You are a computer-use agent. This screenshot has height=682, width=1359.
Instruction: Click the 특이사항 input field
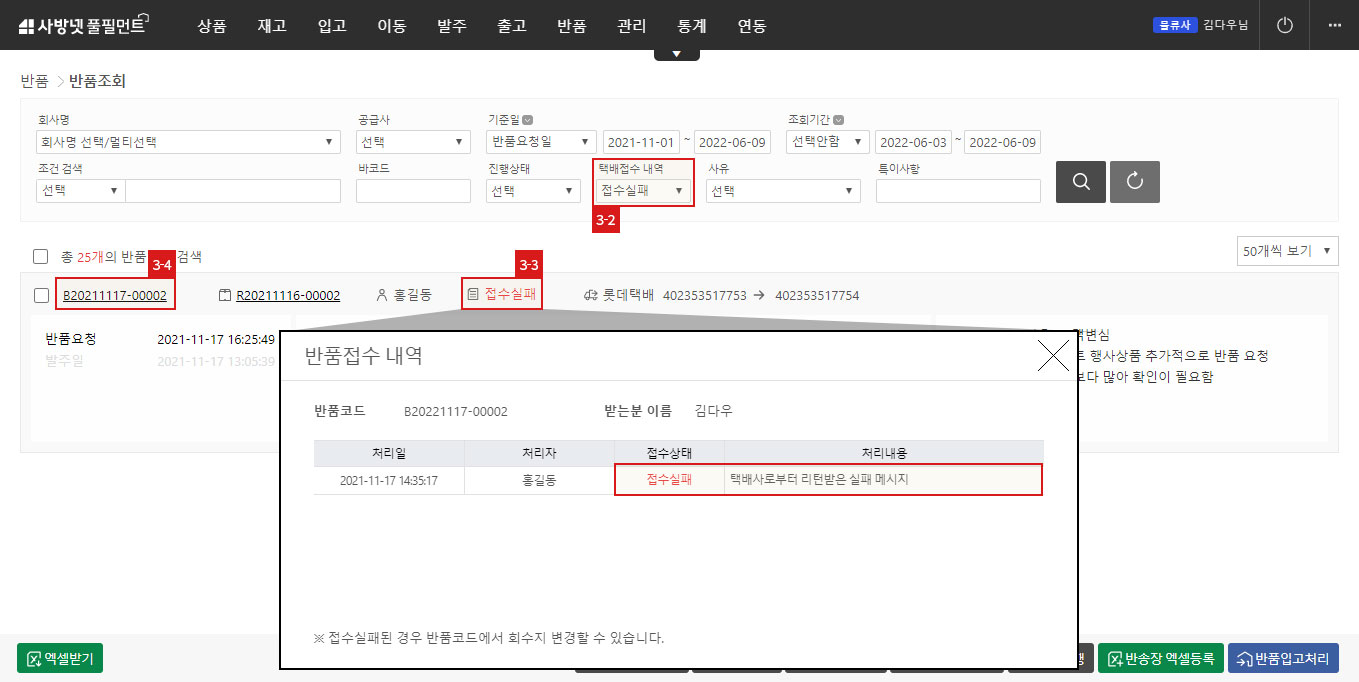957,189
